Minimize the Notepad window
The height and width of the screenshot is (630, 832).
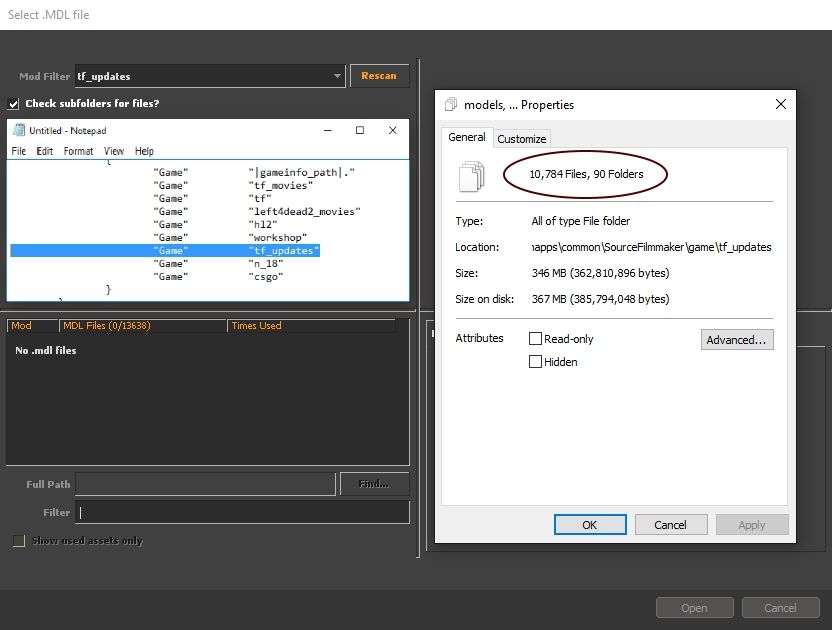pos(327,131)
